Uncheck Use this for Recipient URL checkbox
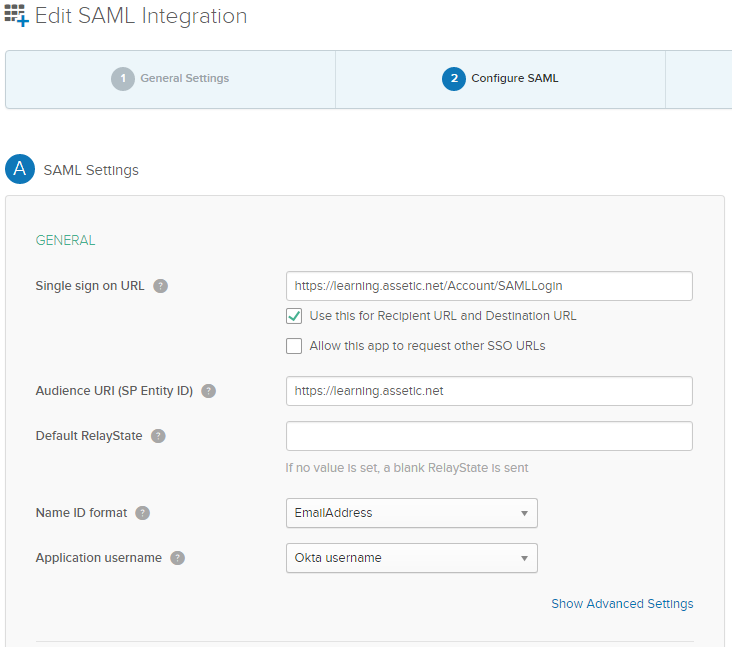The image size is (732, 647). coord(294,316)
